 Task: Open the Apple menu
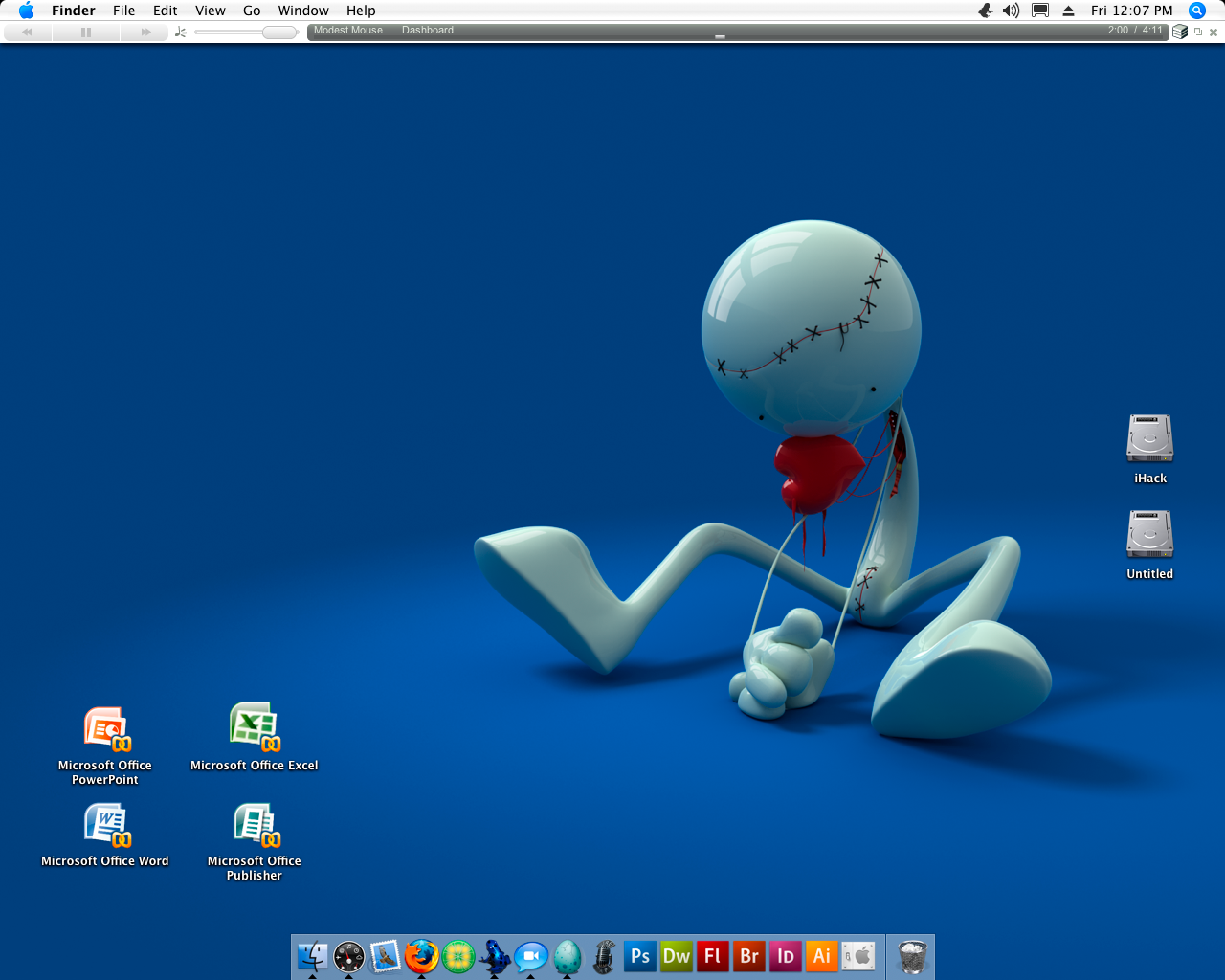(x=26, y=11)
